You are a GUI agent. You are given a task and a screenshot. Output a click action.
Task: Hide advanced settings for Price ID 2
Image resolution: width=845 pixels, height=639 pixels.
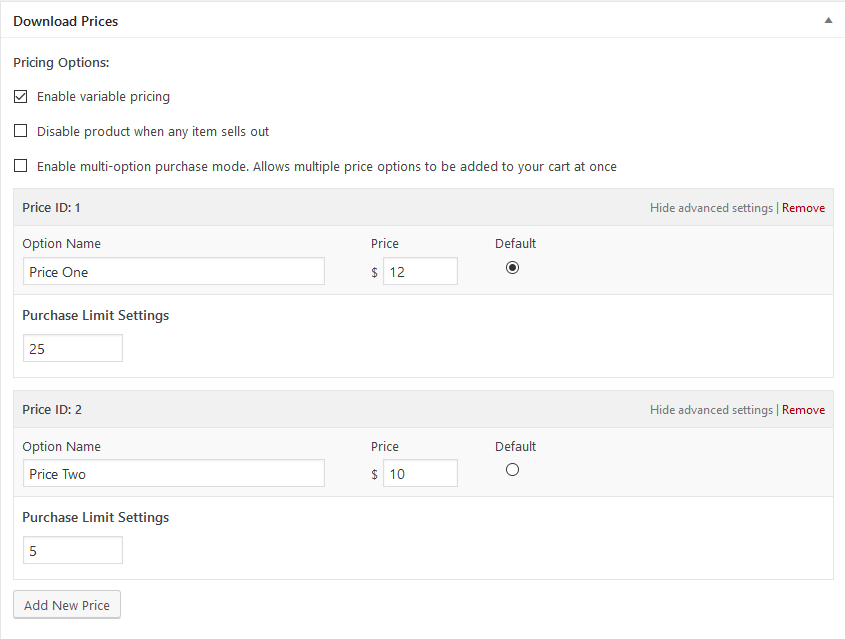click(x=711, y=410)
